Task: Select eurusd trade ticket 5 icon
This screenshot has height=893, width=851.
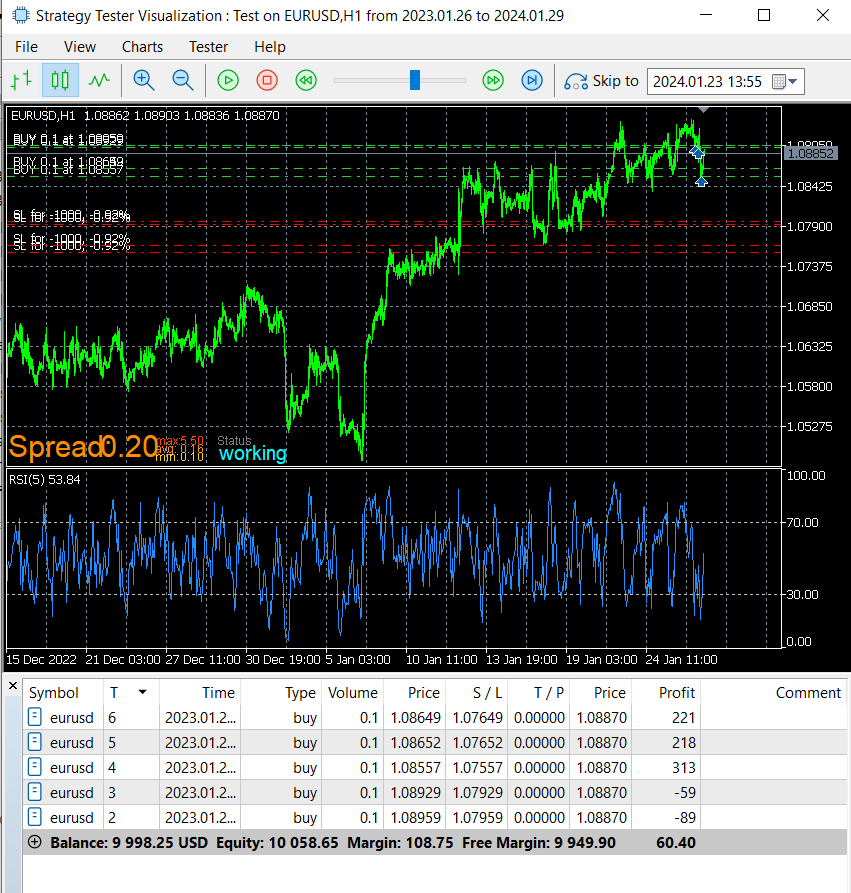Action: 35,742
